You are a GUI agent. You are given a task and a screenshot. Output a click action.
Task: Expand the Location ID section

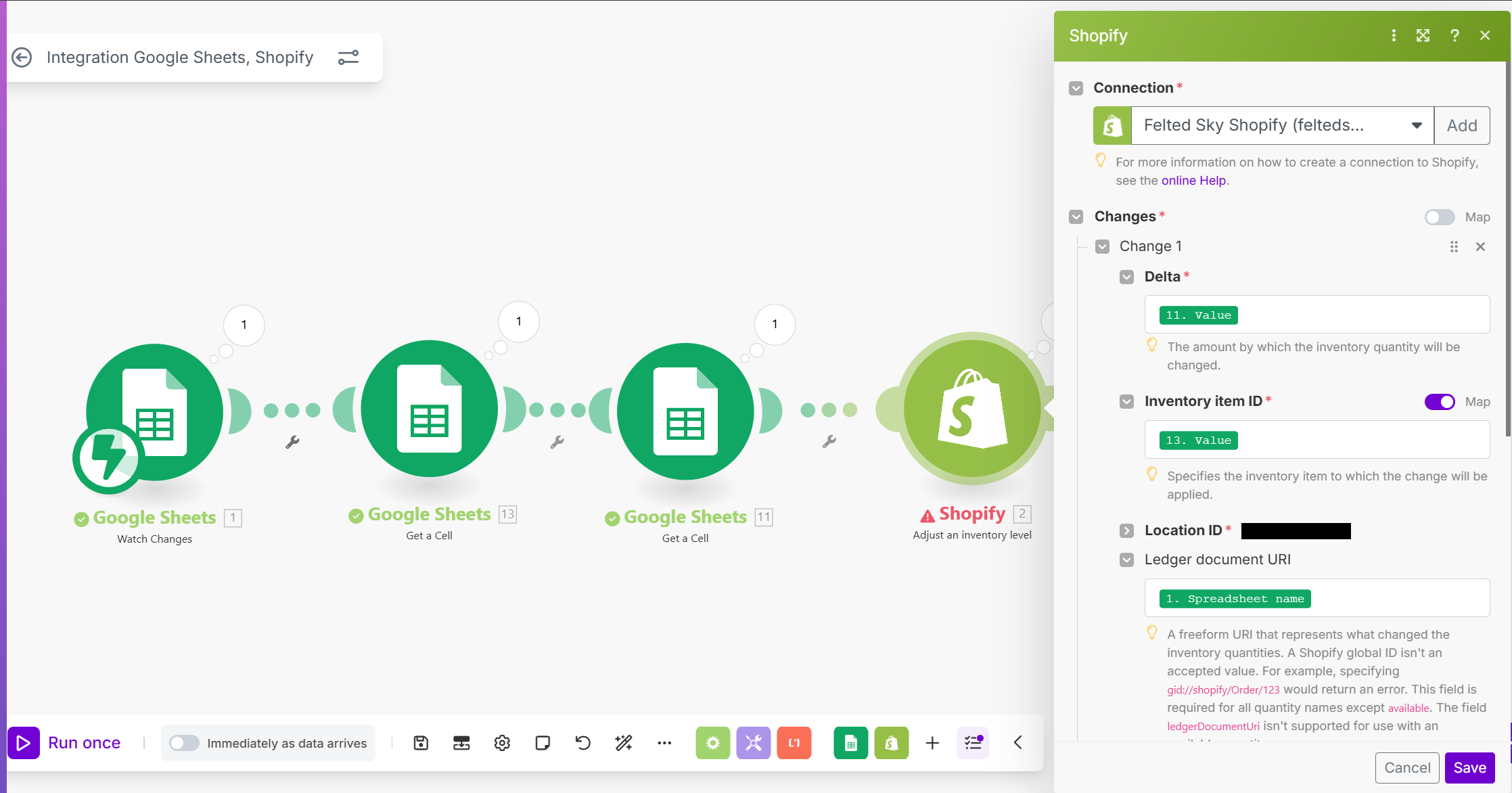[x=1126, y=530]
